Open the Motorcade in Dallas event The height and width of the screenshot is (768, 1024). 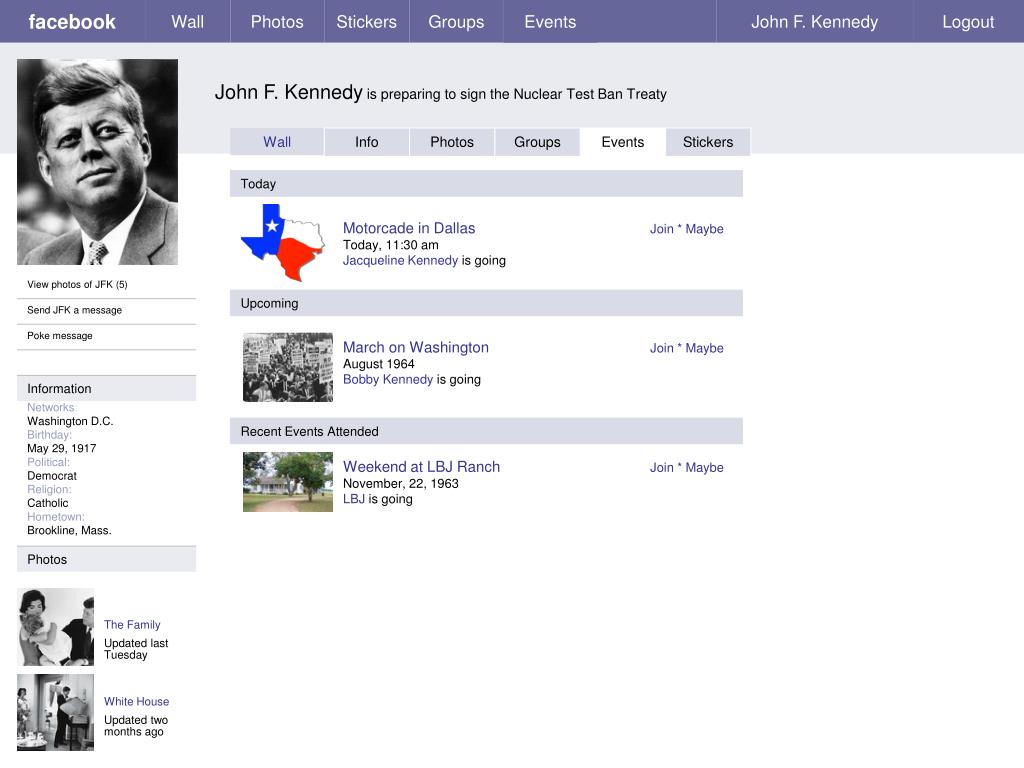(x=409, y=228)
